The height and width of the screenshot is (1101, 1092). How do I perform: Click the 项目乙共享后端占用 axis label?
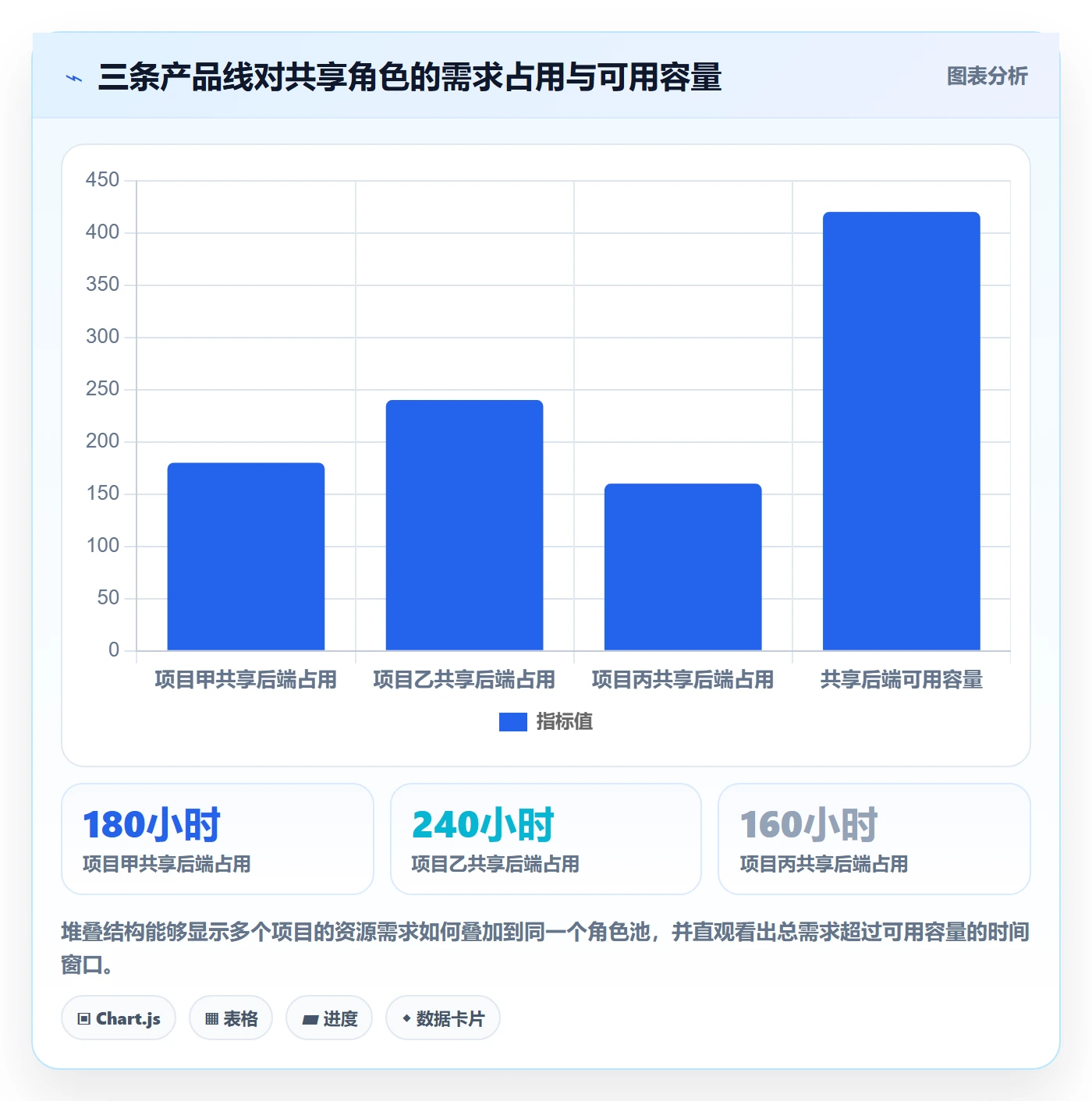[x=464, y=680]
